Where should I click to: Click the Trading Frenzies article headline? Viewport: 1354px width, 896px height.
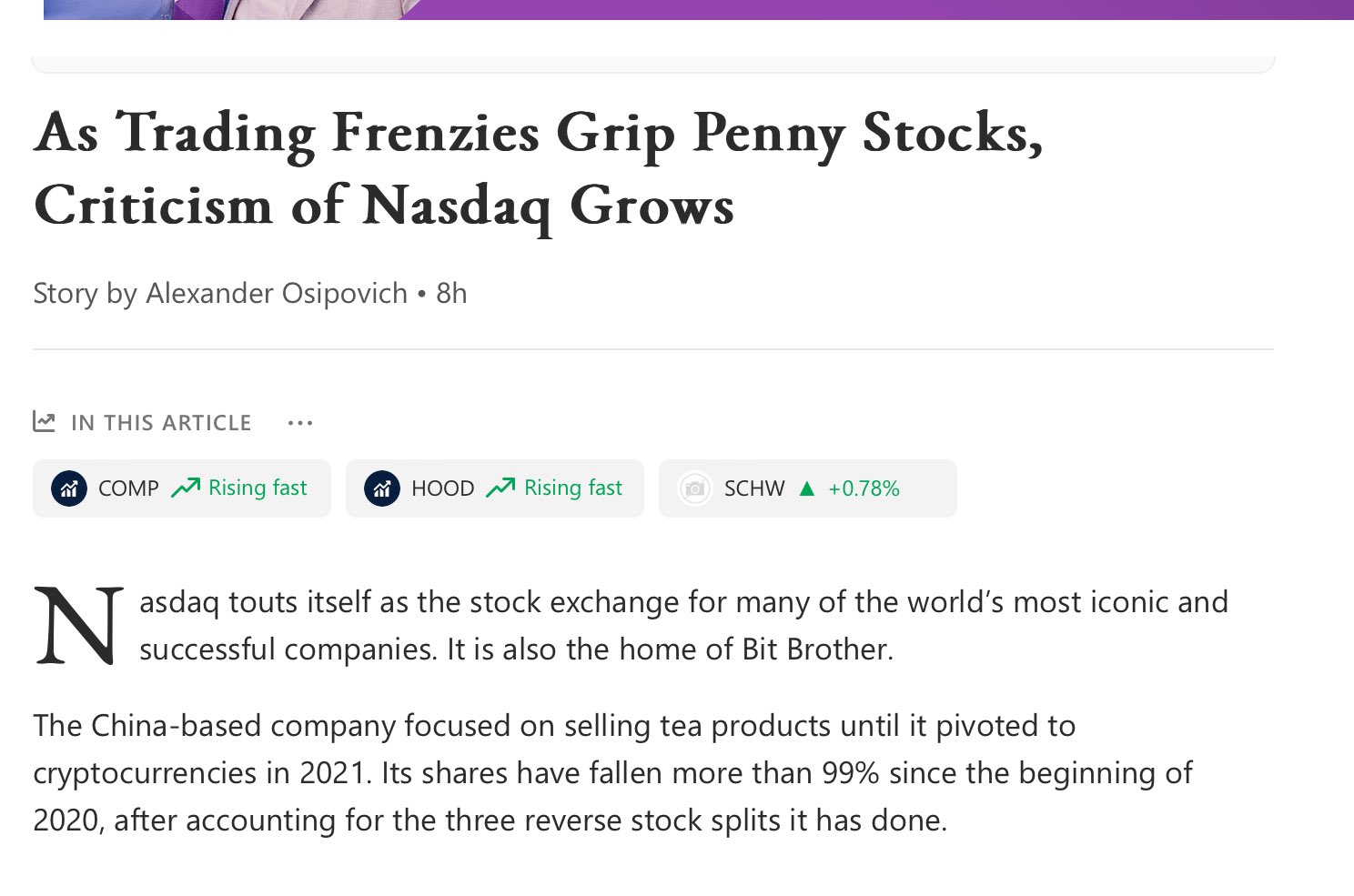tap(539, 169)
